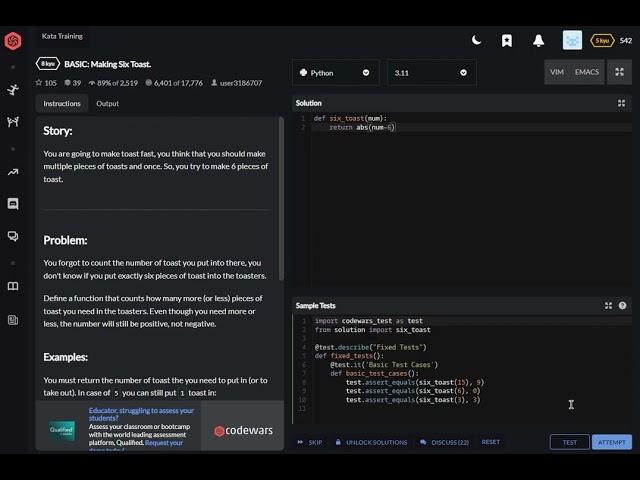Screen dimensions: 640x480
Task: Click the Problem: heading
Action: (65, 240)
